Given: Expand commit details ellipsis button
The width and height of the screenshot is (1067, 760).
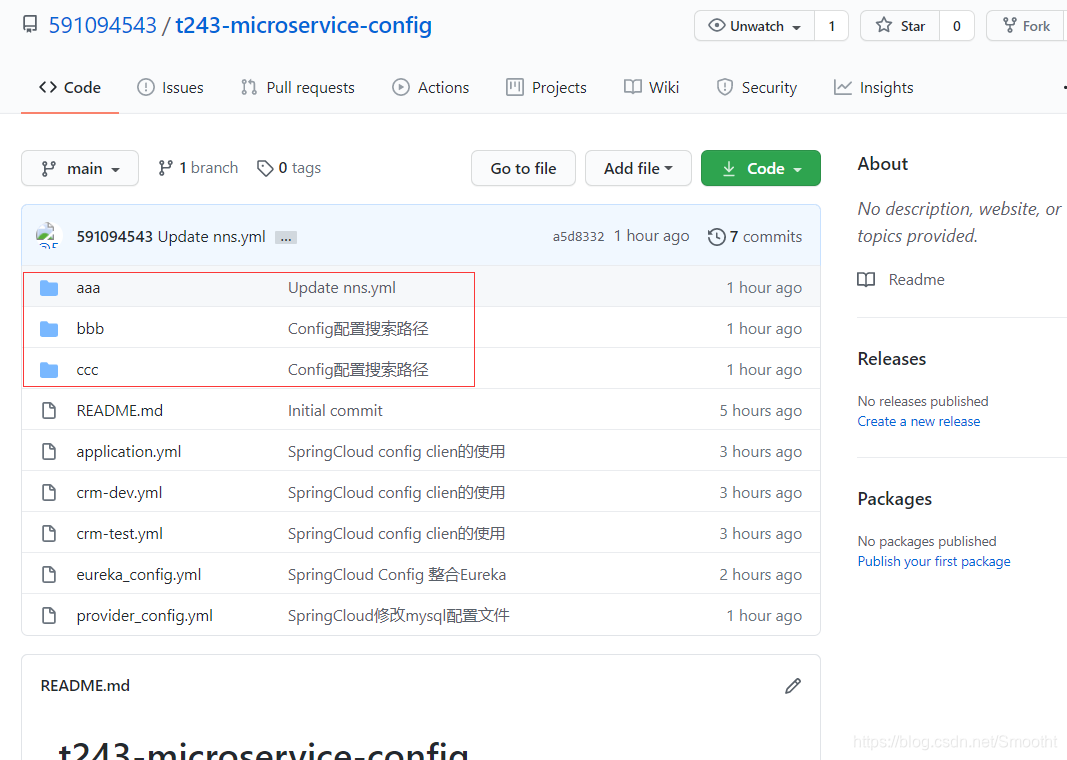Looking at the screenshot, I should point(286,237).
